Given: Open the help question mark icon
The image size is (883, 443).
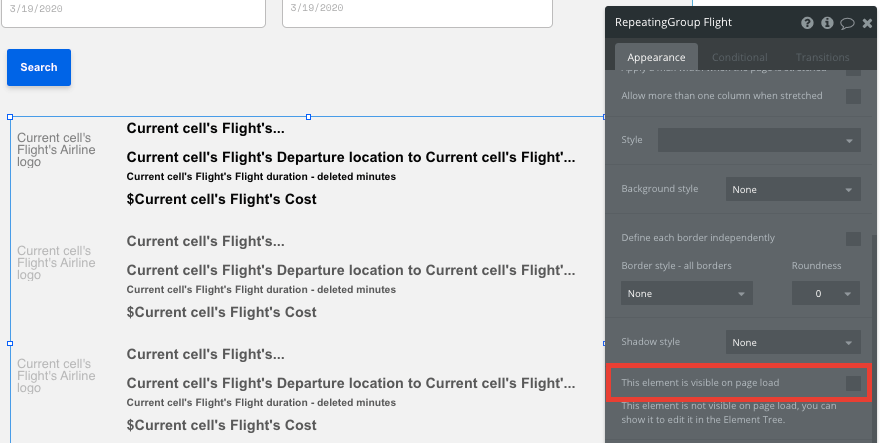Looking at the screenshot, I should click(807, 23).
